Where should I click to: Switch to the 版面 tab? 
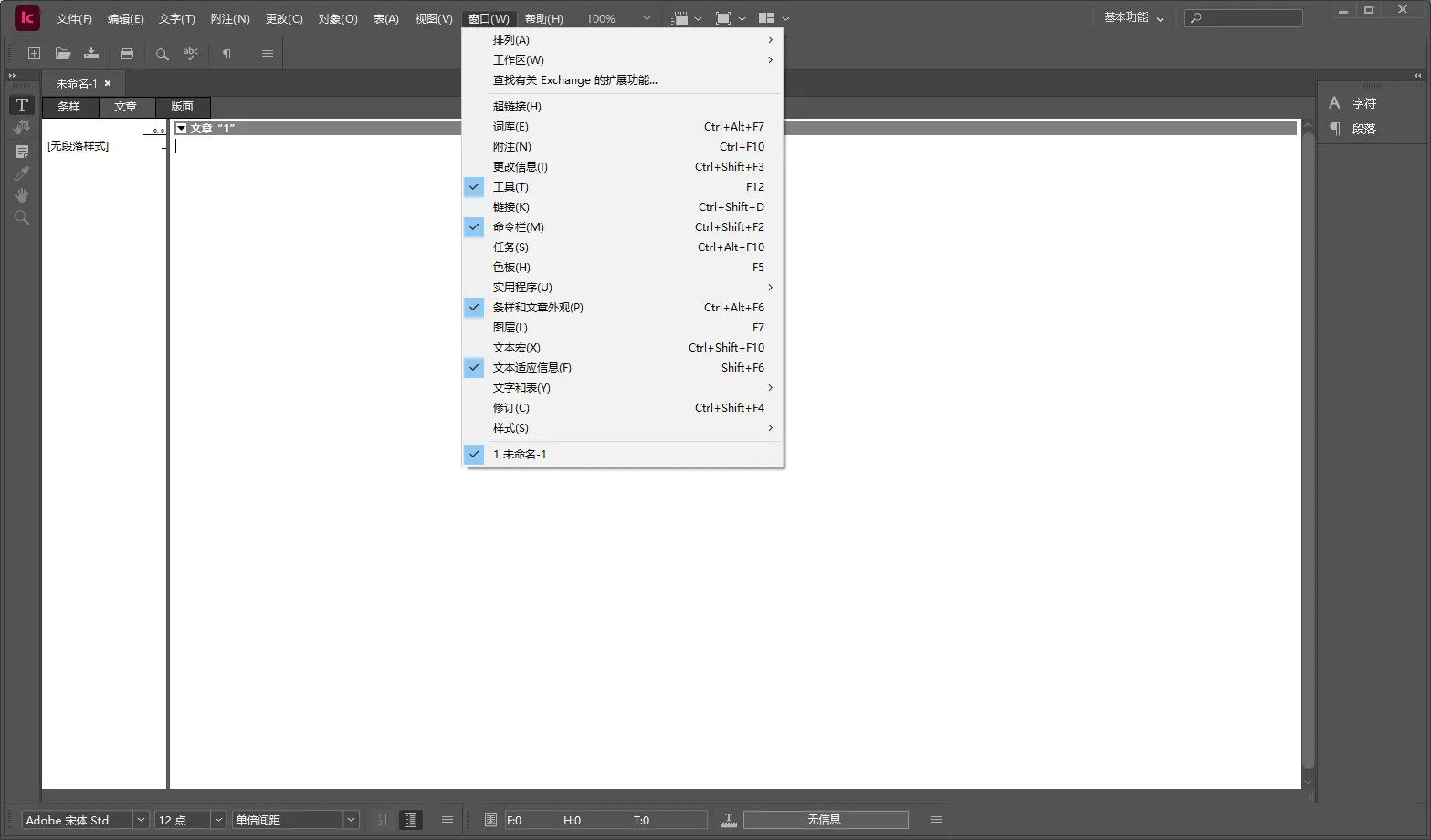183,107
